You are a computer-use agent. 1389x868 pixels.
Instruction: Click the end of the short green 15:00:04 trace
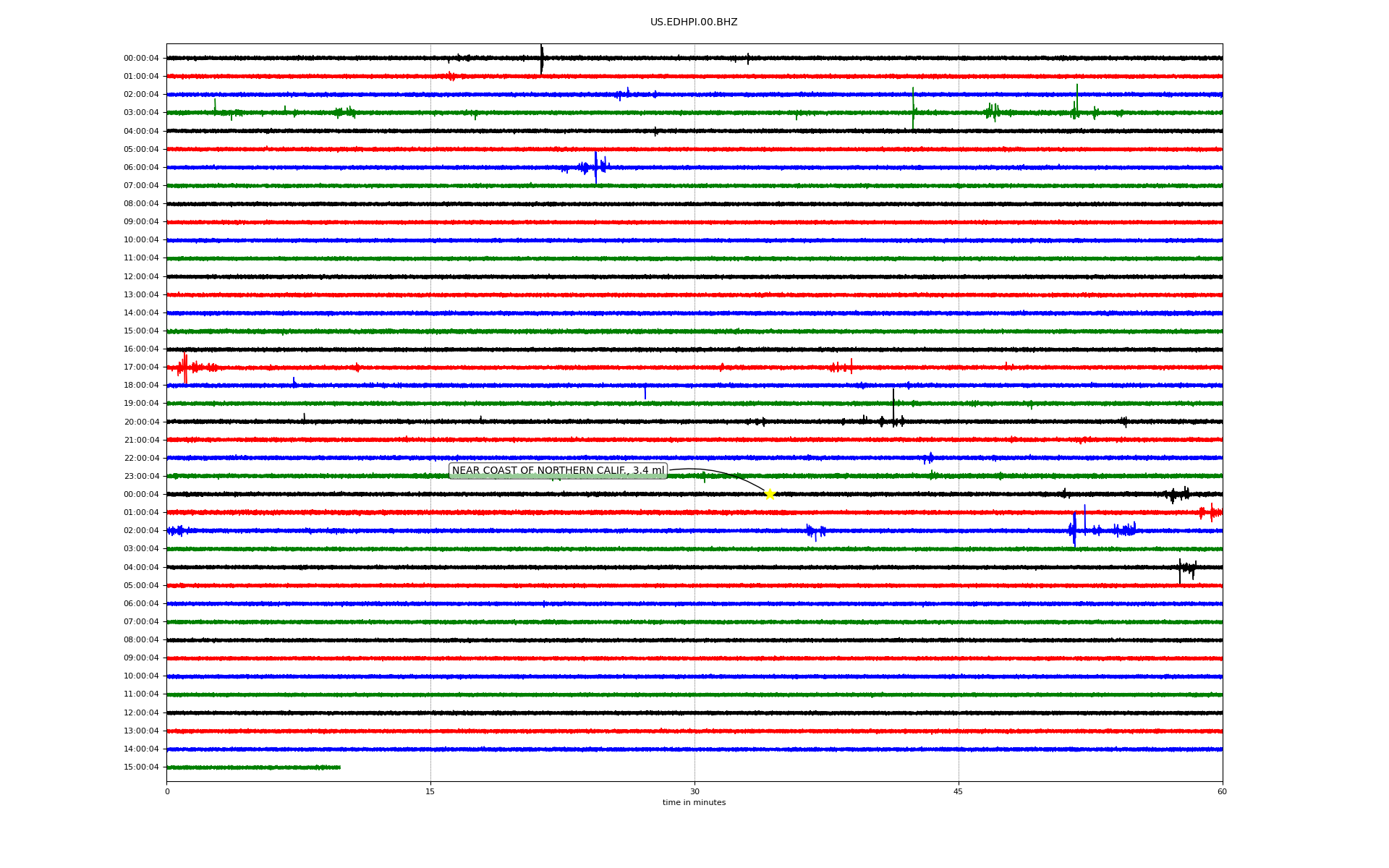point(339,767)
